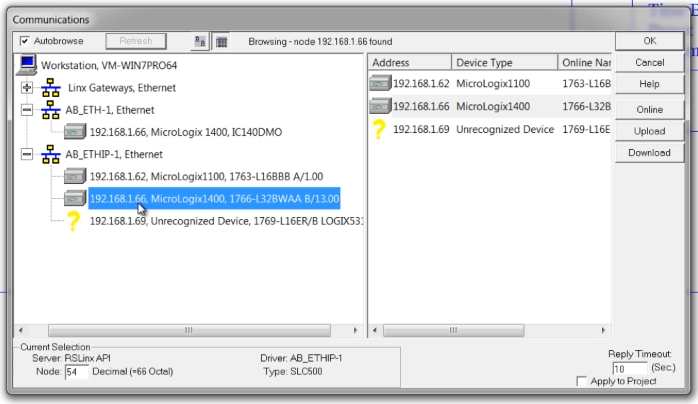Click list pane horizontal scrollbar thumb
Viewport: 698px width, 404px height.
(454, 330)
